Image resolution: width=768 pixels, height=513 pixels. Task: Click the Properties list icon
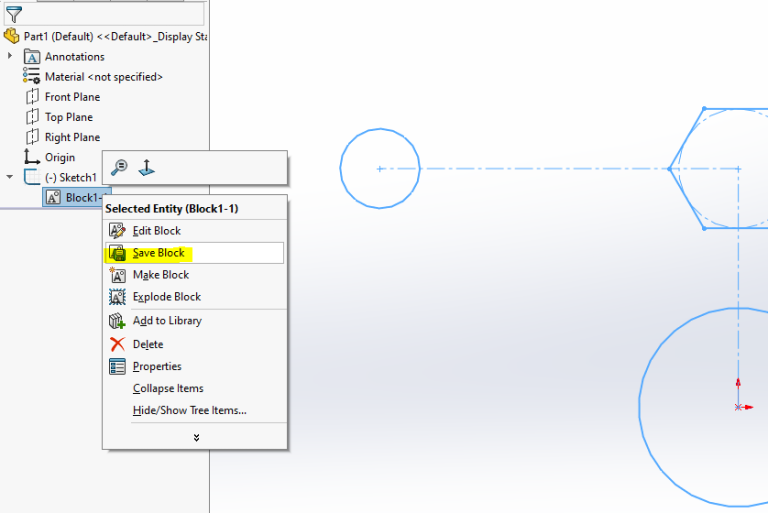(117, 366)
